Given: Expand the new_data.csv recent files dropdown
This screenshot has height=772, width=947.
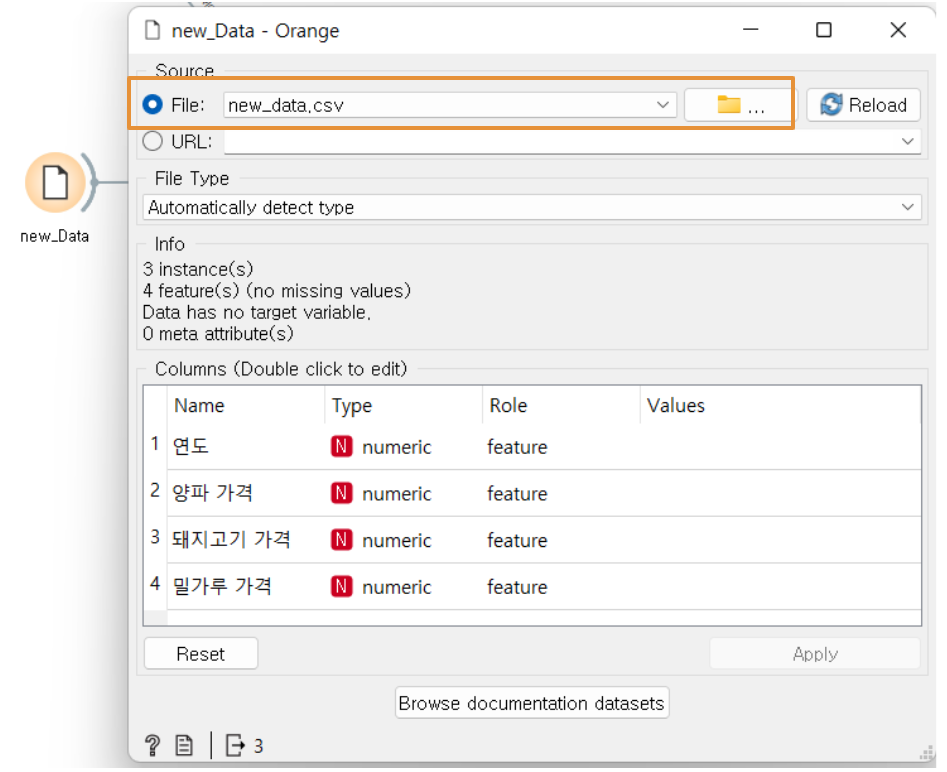Looking at the screenshot, I should pos(663,105).
